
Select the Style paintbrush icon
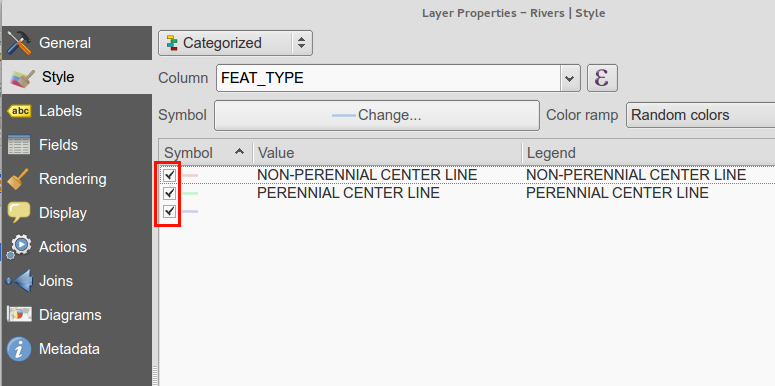click(x=22, y=78)
